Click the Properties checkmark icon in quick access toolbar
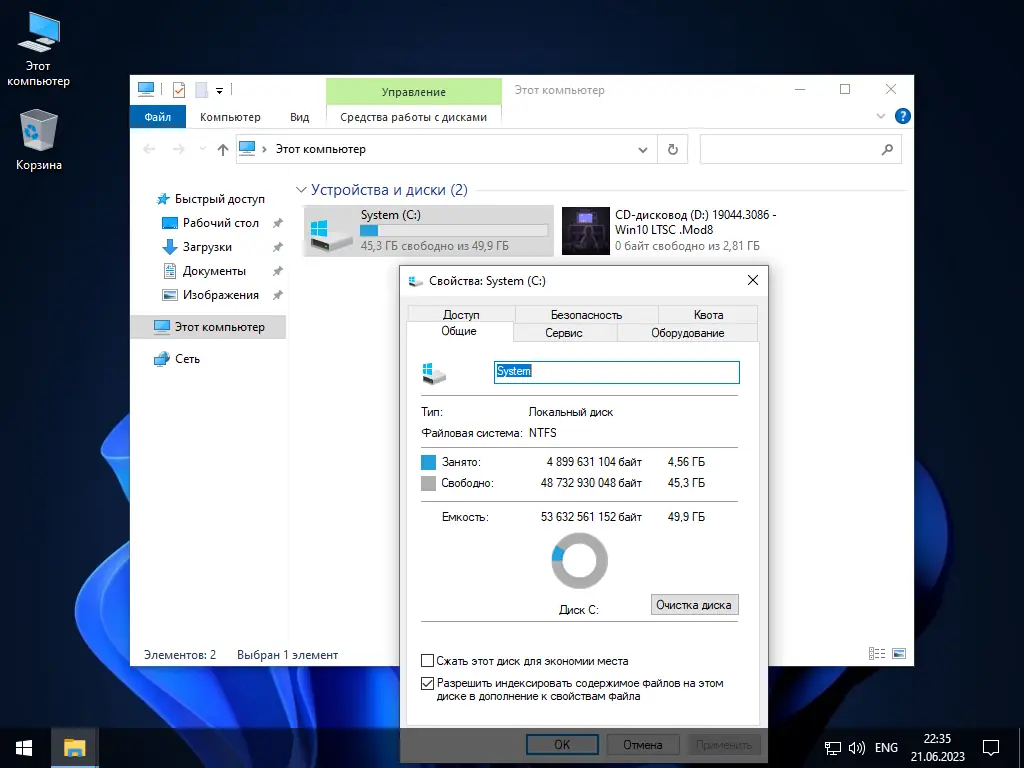Image resolution: width=1024 pixels, height=768 pixels. pyautogui.click(x=179, y=89)
